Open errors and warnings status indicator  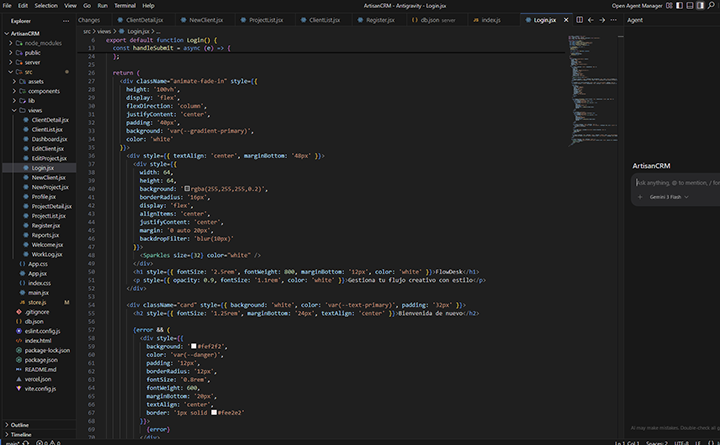click(48, 443)
